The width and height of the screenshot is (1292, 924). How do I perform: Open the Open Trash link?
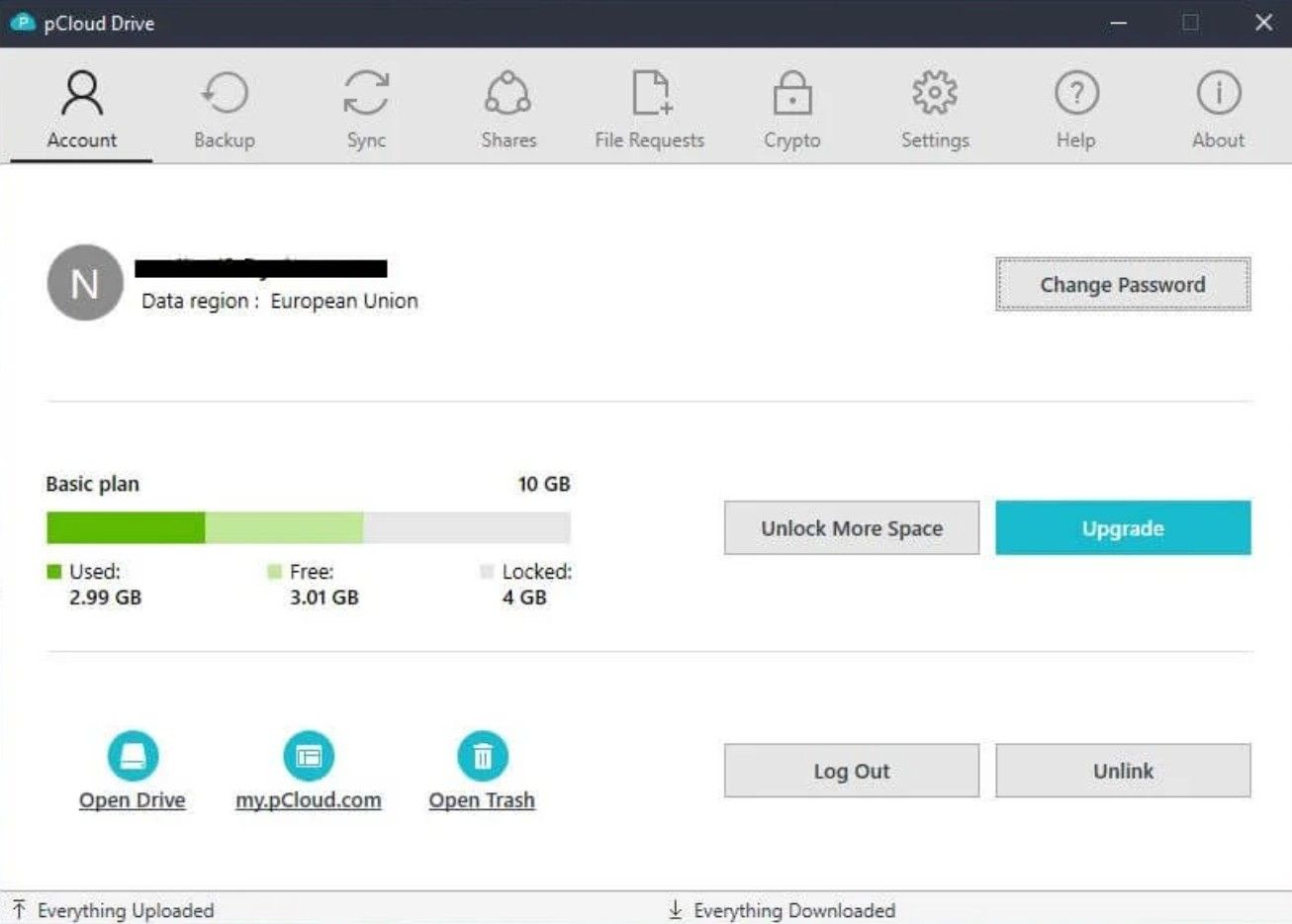pos(482,800)
